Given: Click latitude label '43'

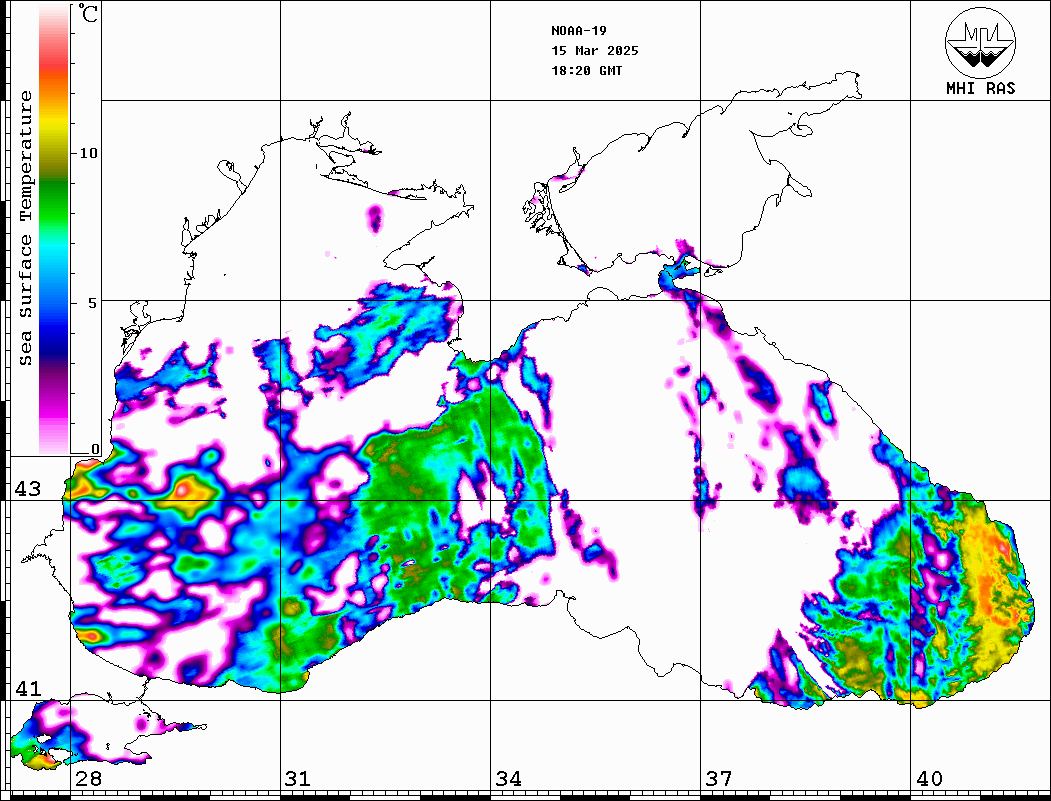Looking at the screenshot, I should [28, 489].
